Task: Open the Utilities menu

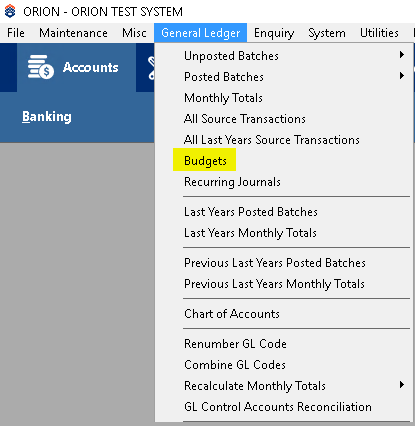Action: click(x=379, y=33)
